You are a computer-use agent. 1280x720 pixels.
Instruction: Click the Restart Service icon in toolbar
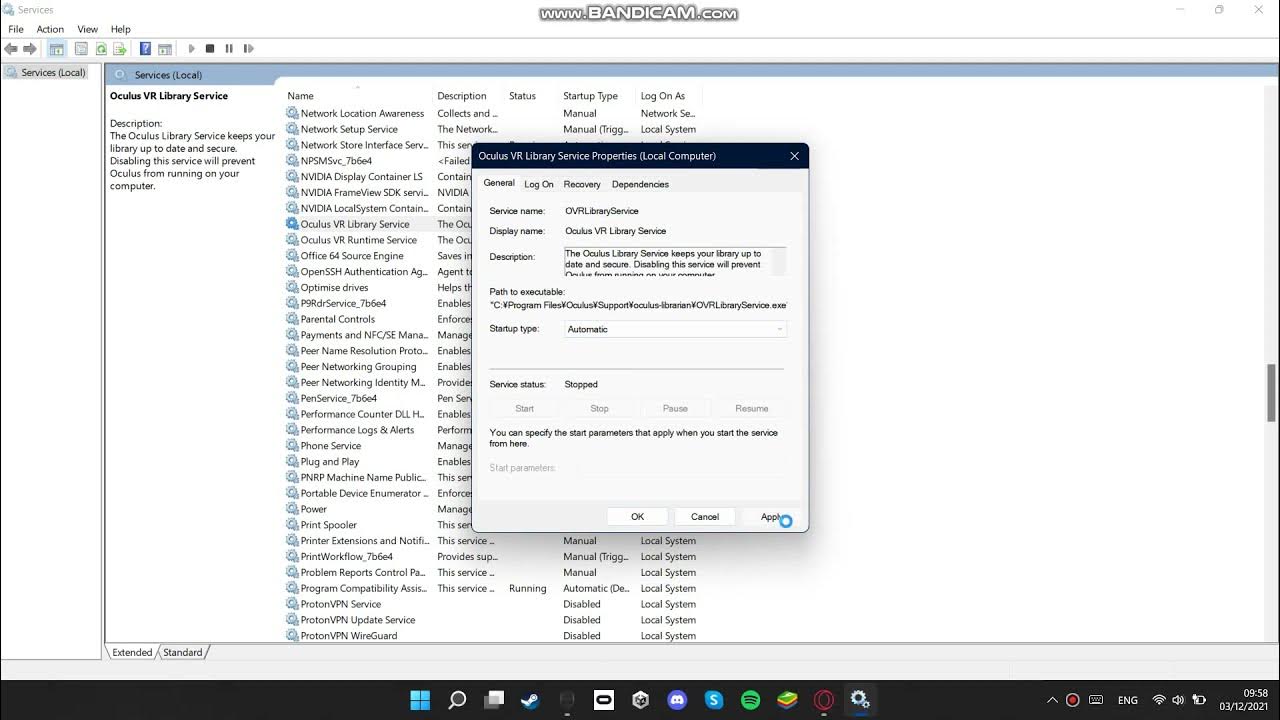coord(248,48)
